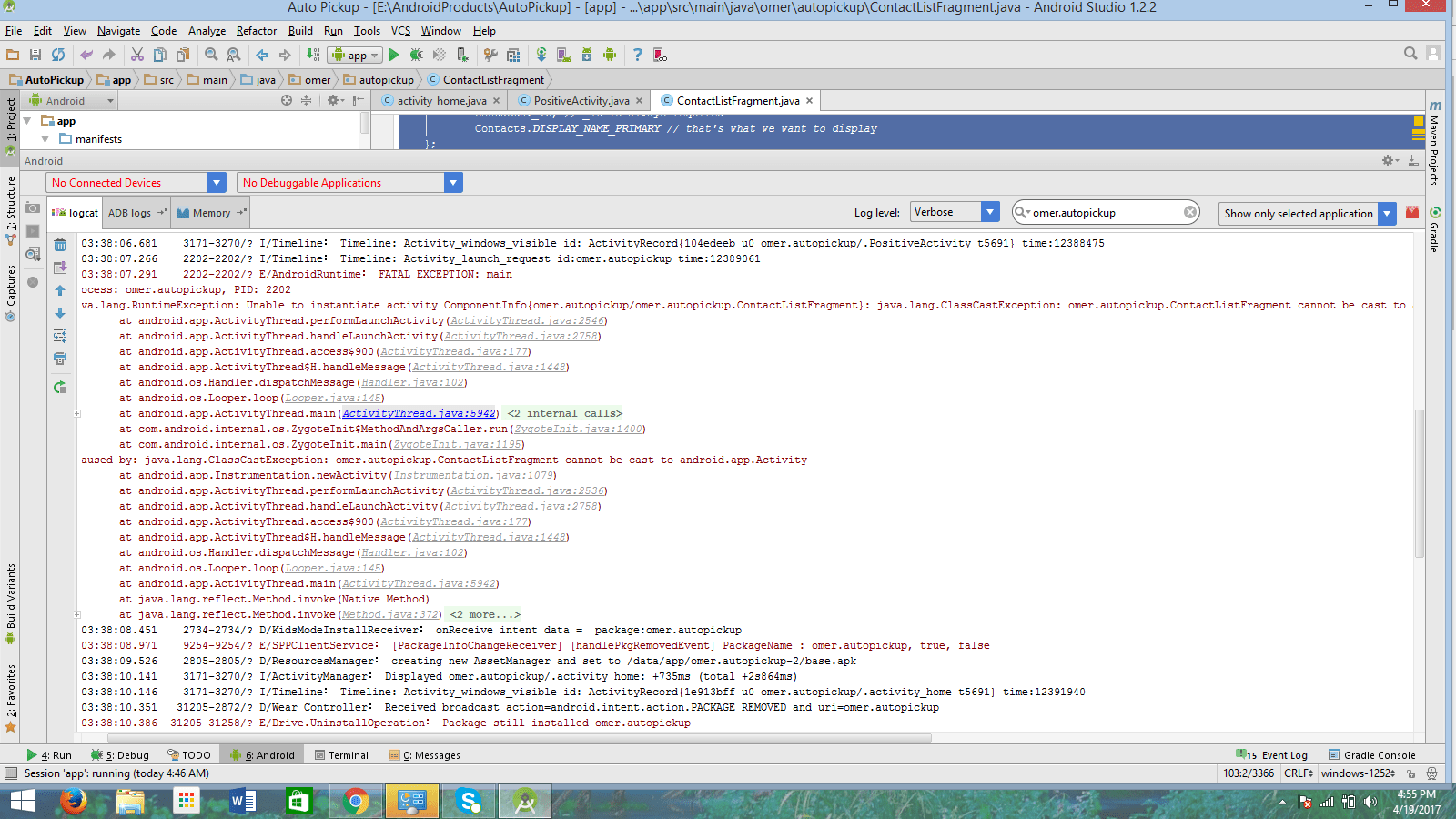Clear the logcat output
The width and height of the screenshot is (1456, 819).
pyautogui.click(x=60, y=244)
